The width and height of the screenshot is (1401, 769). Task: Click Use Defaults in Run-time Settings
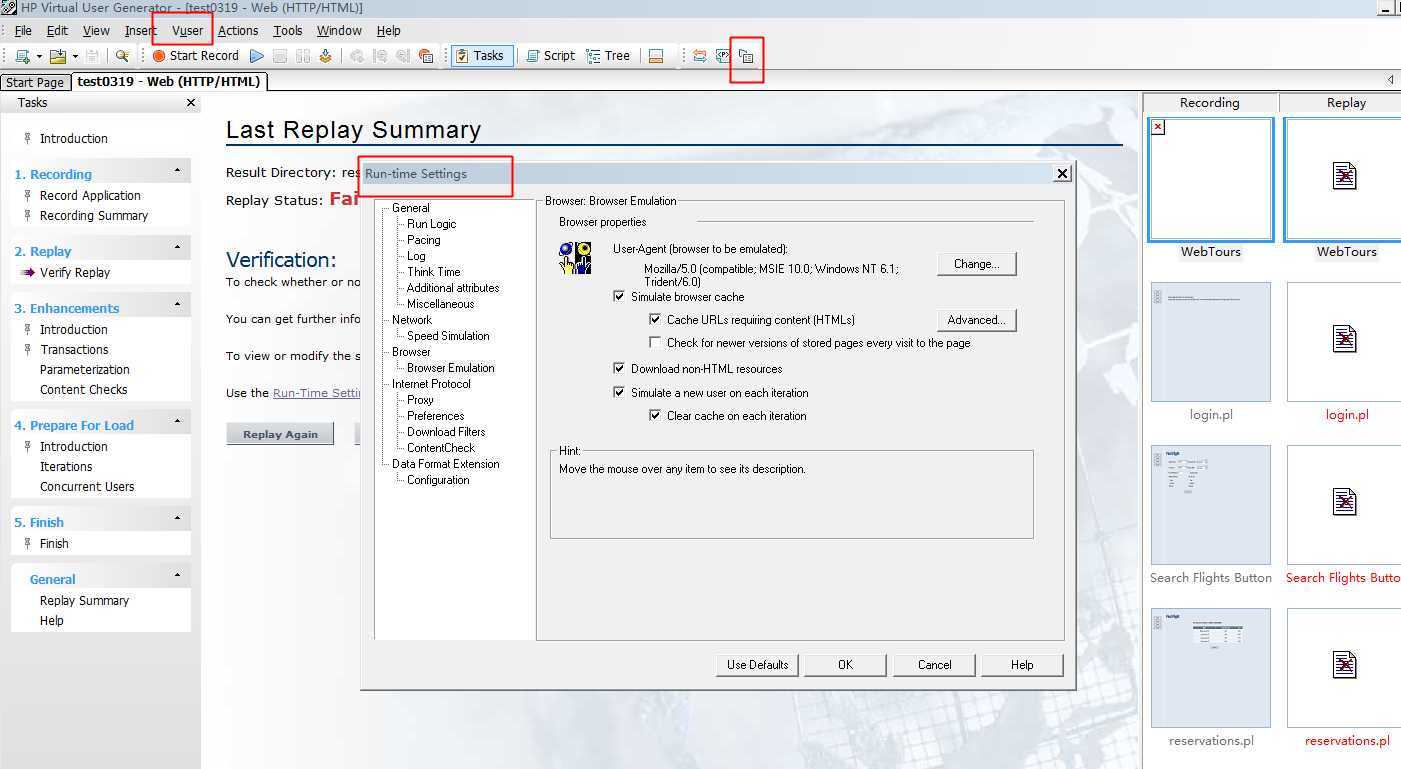tap(757, 665)
